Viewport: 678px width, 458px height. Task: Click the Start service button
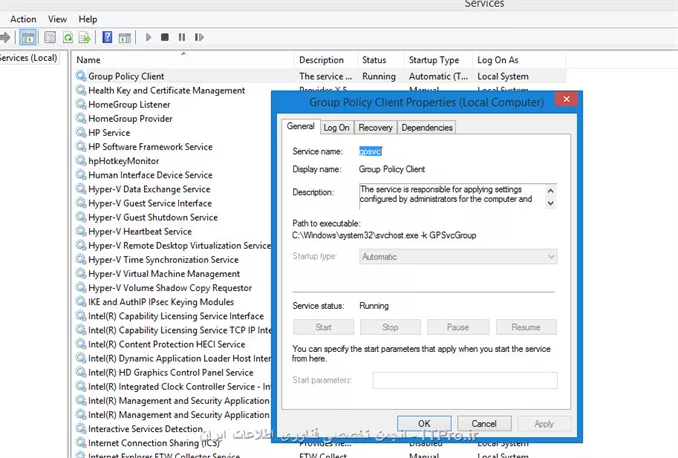pyautogui.click(x=323, y=327)
